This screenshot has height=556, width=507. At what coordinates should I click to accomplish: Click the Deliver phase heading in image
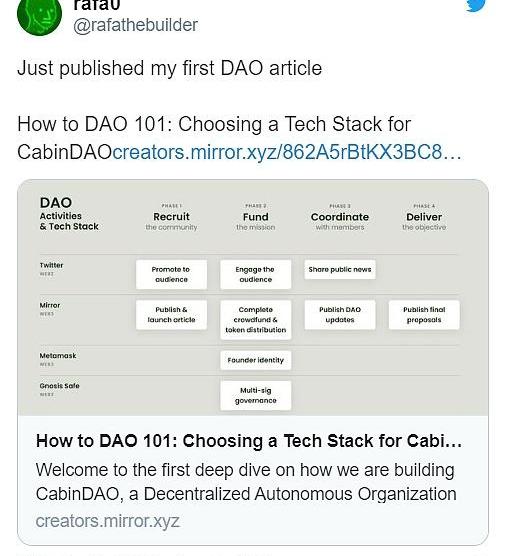(424, 217)
